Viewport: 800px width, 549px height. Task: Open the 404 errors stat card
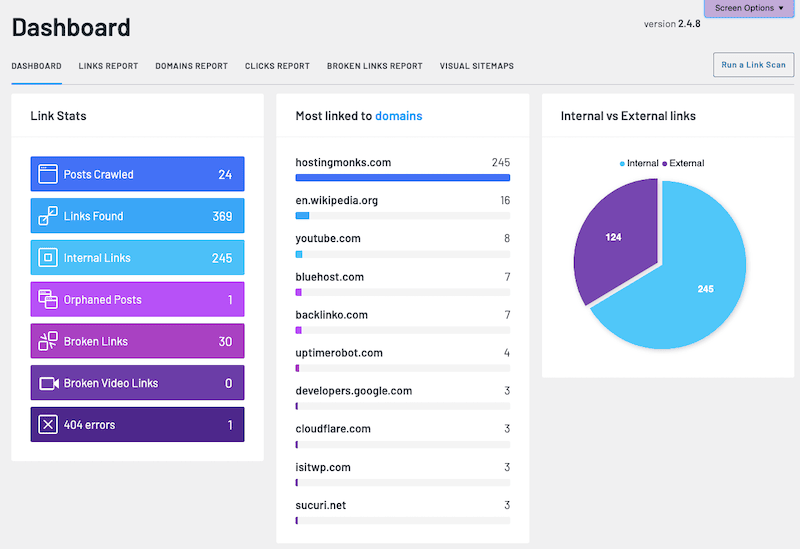137,425
